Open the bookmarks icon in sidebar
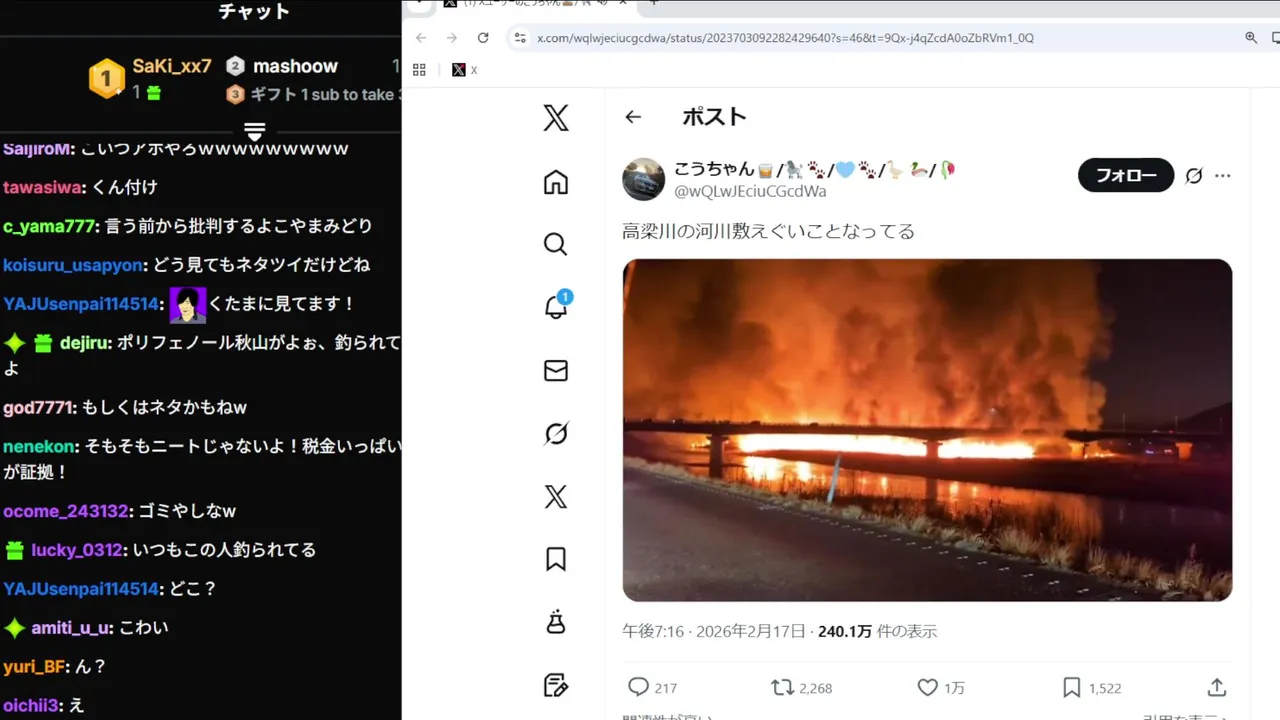The height and width of the screenshot is (720, 1280). tap(556, 559)
